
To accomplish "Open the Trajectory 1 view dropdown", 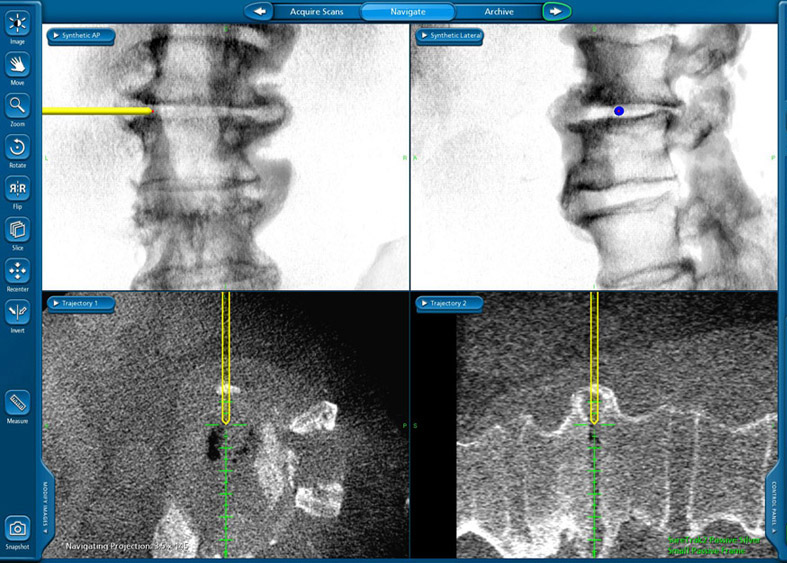I will pos(75,303).
